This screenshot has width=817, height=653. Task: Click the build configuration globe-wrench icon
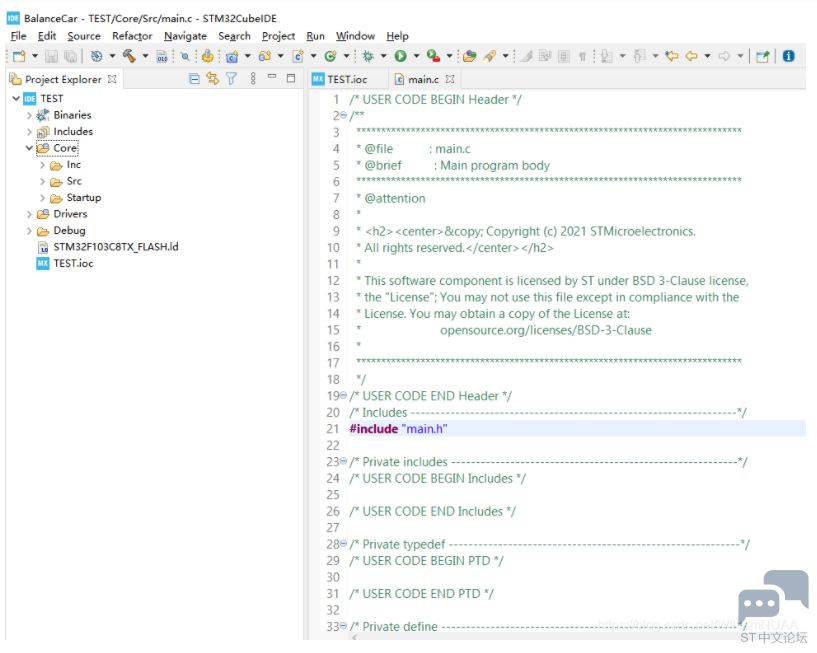96,56
